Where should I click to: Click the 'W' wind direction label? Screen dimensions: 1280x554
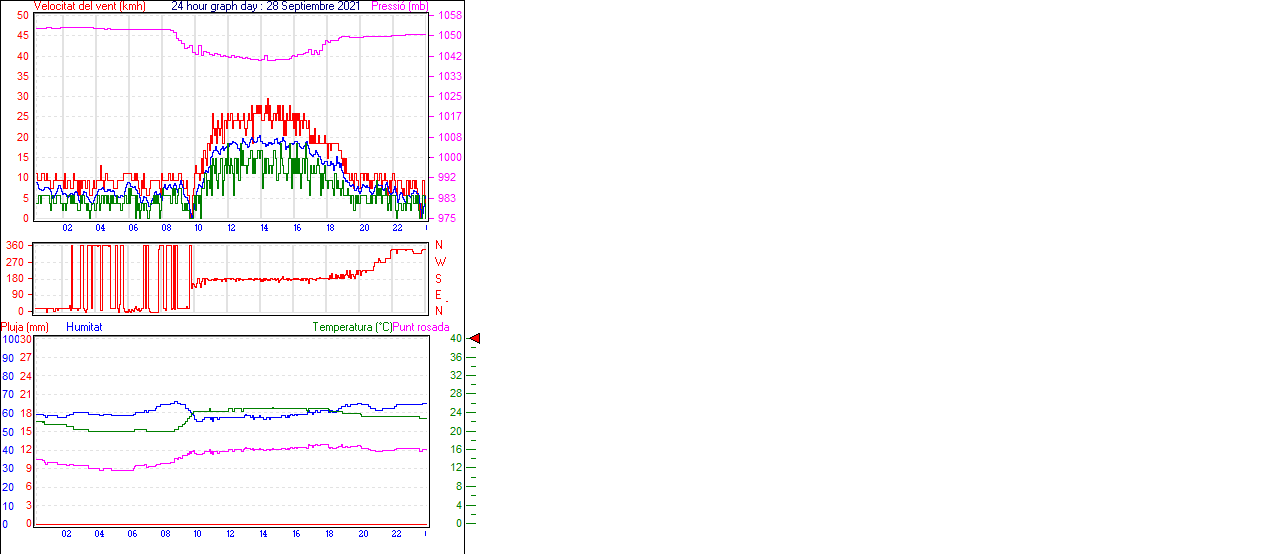point(439,262)
